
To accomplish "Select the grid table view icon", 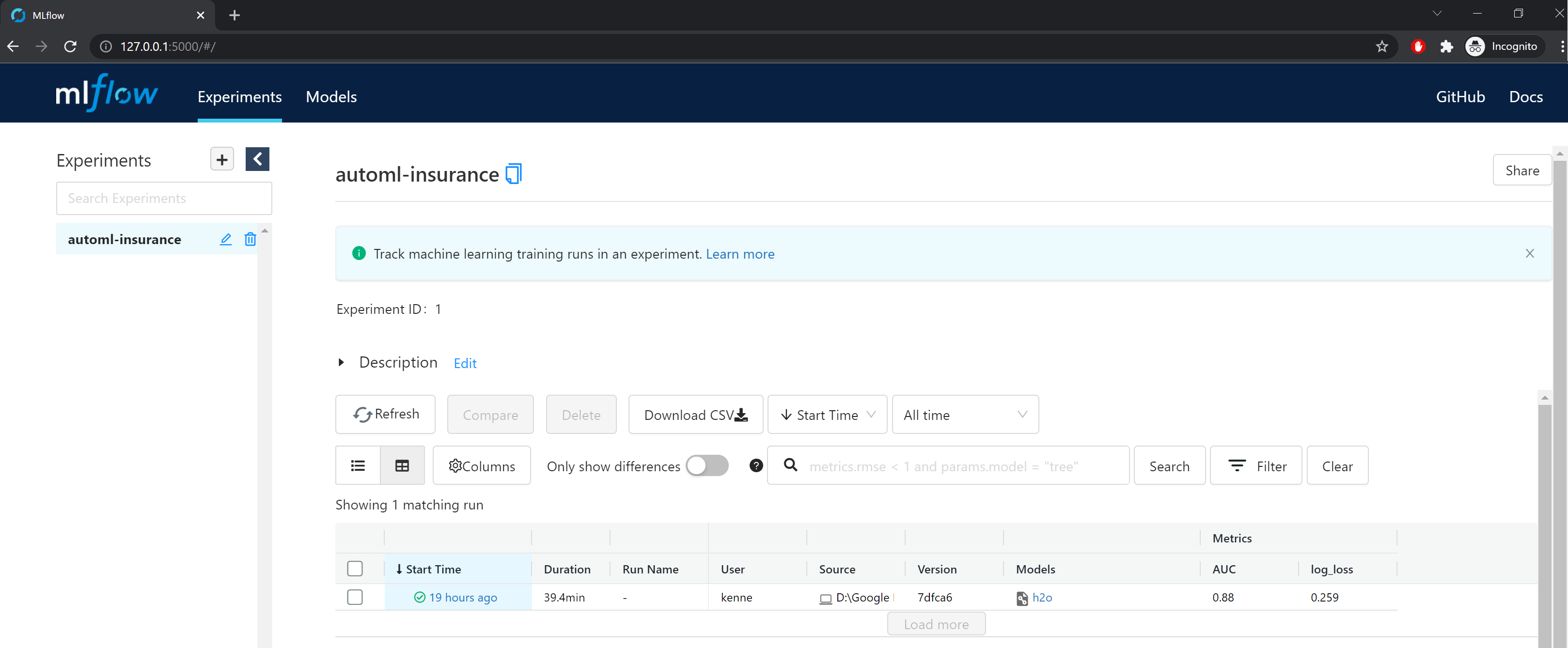I will (x=402, y=465).
